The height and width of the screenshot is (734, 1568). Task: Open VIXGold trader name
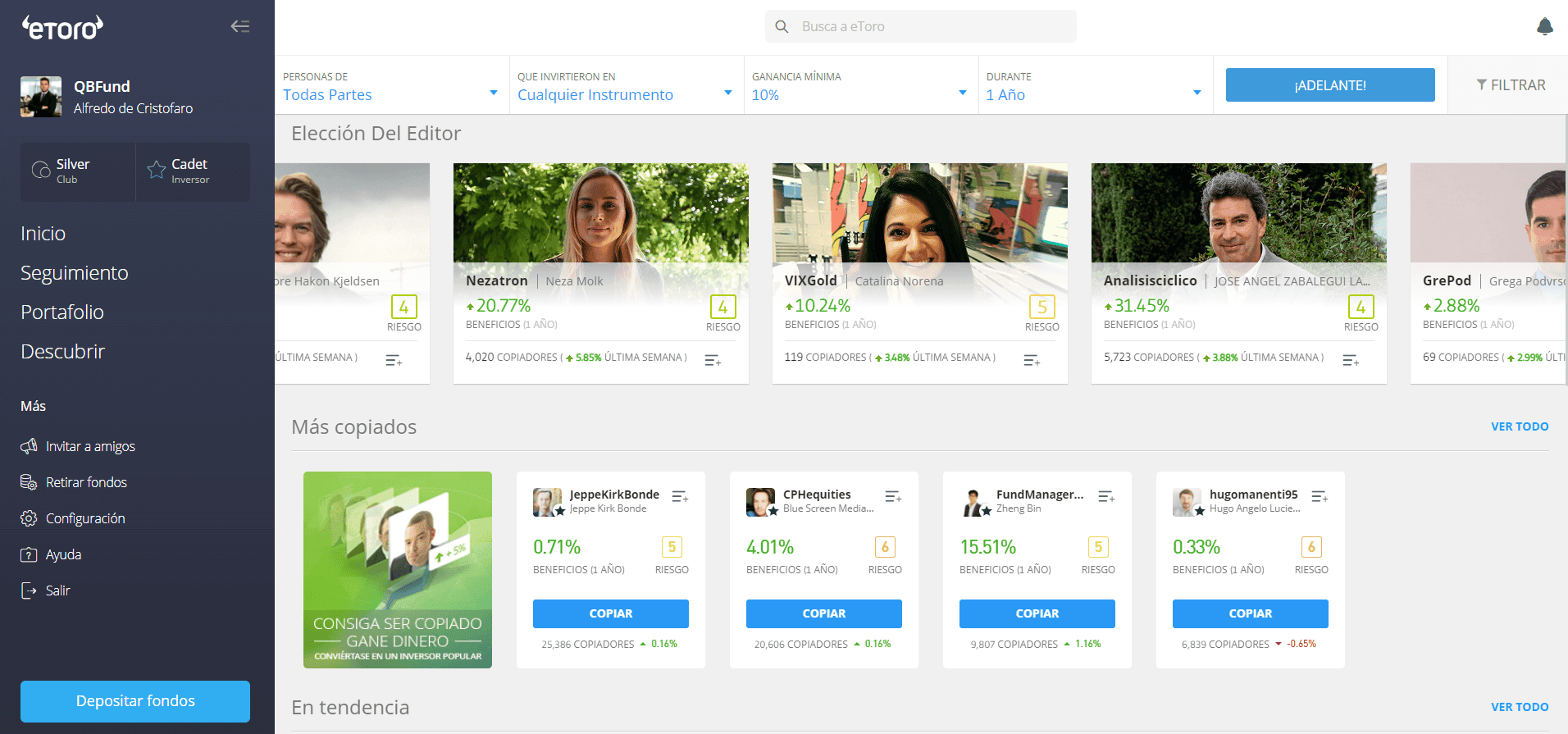[811, 280]
